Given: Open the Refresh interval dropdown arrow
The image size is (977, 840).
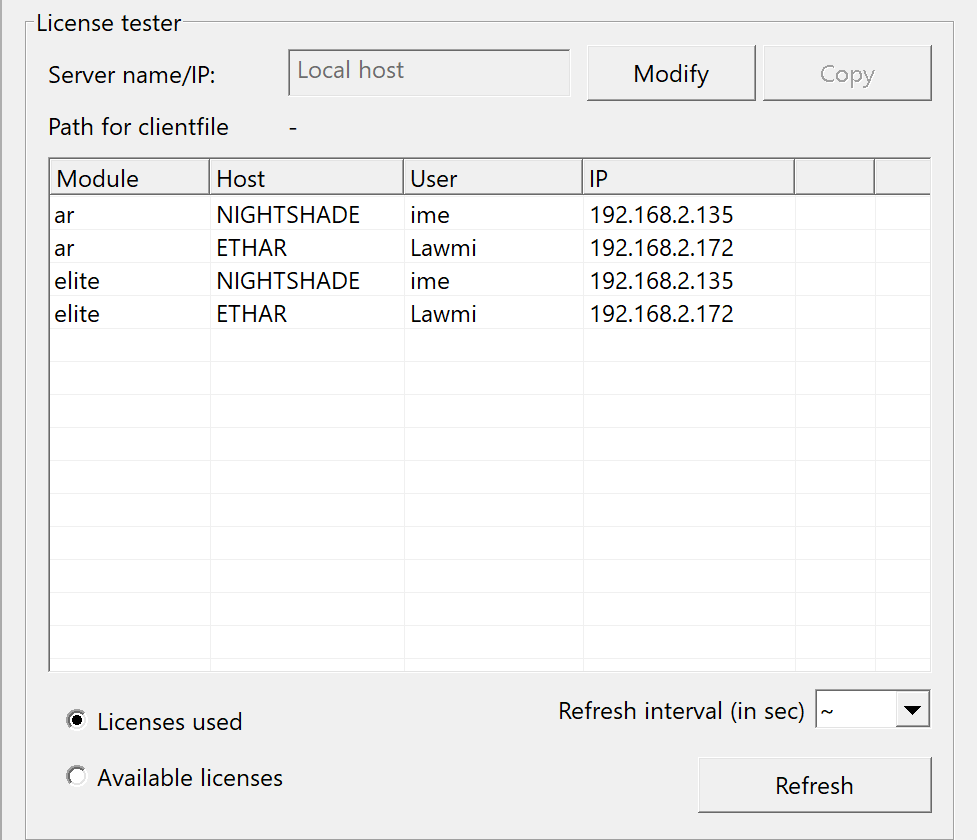Looking at the screenshot, I should 911,711.
